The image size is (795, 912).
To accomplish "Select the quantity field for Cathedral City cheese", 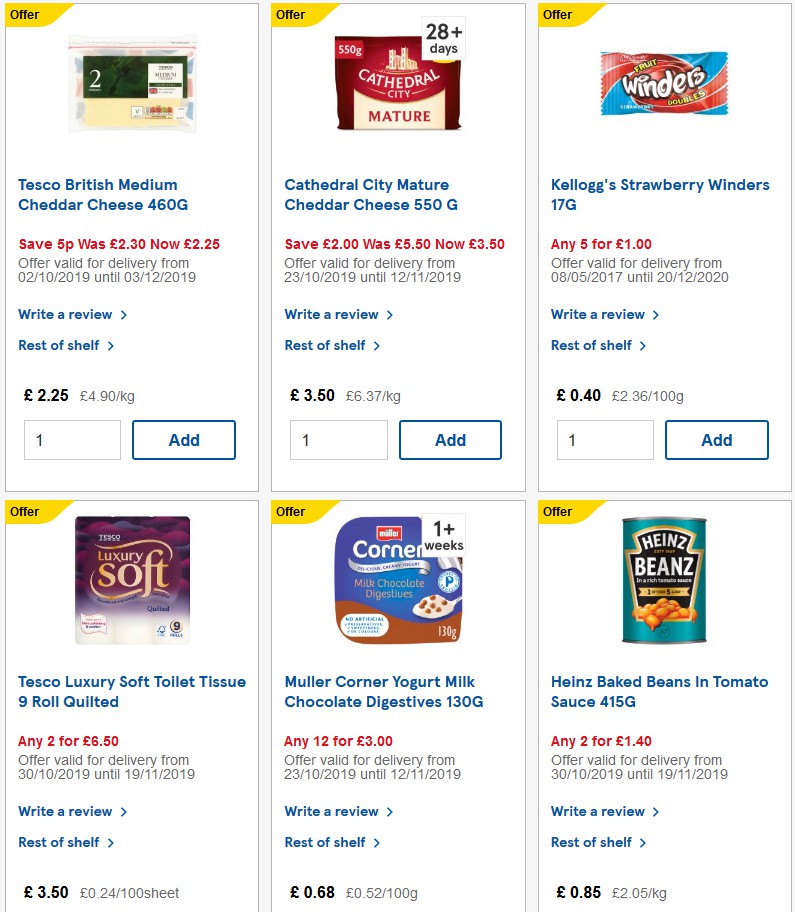I will tap(338, 440).
